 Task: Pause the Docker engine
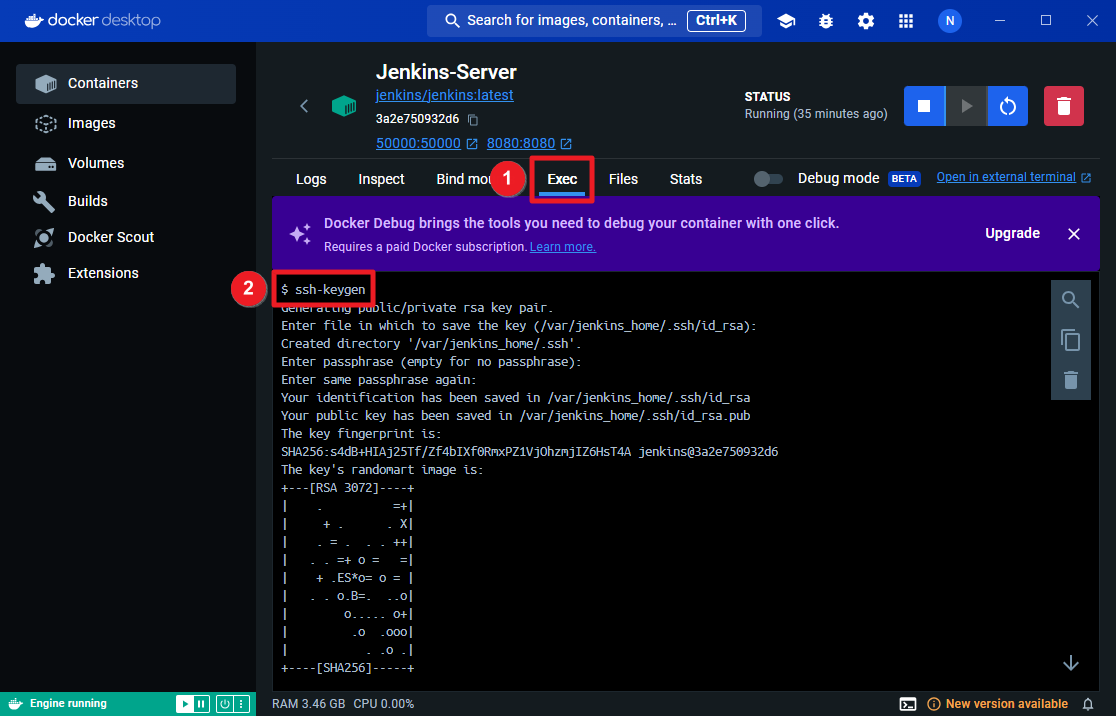[201, 704]
